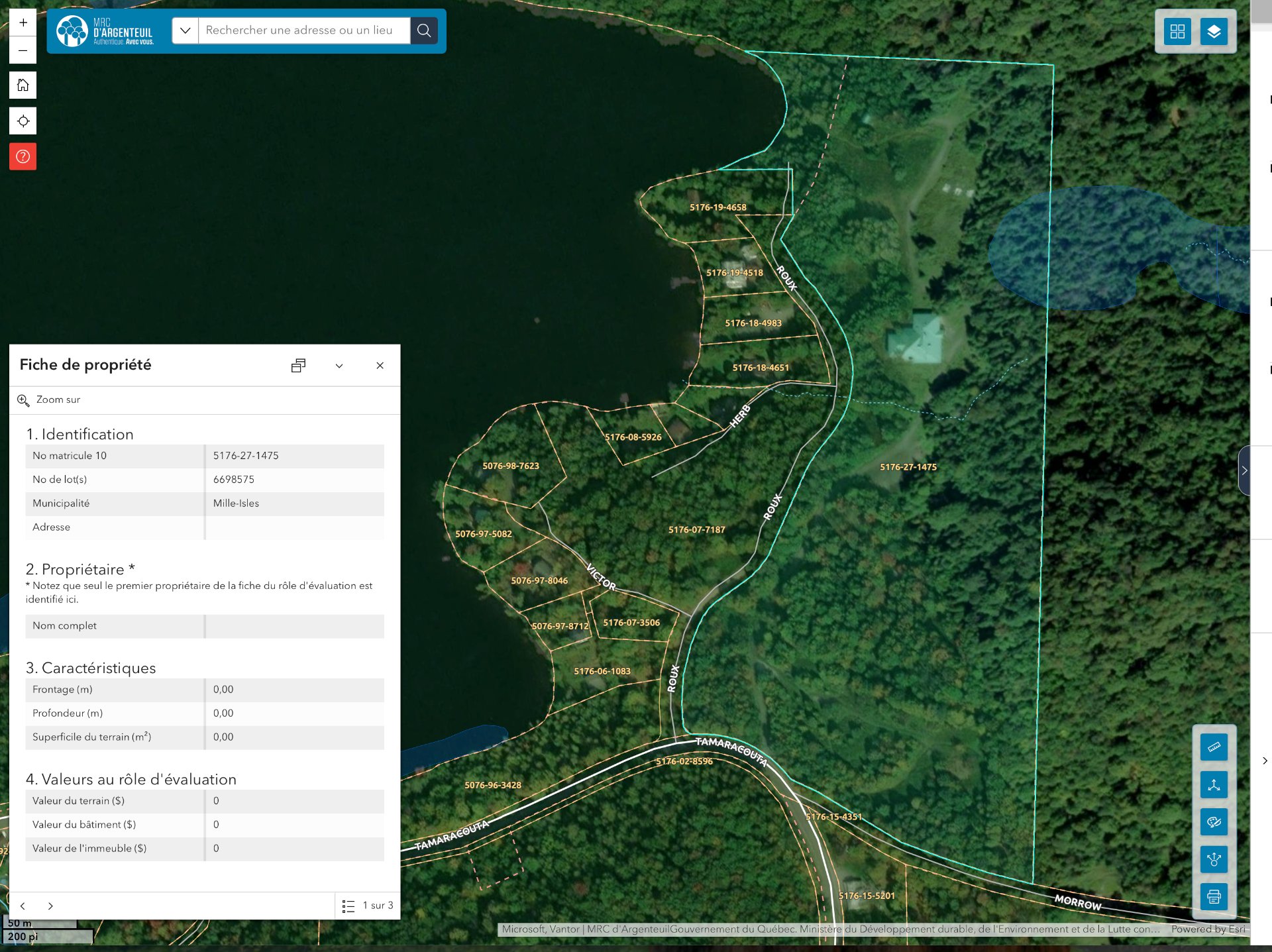Go to next property record

(50, 906)
